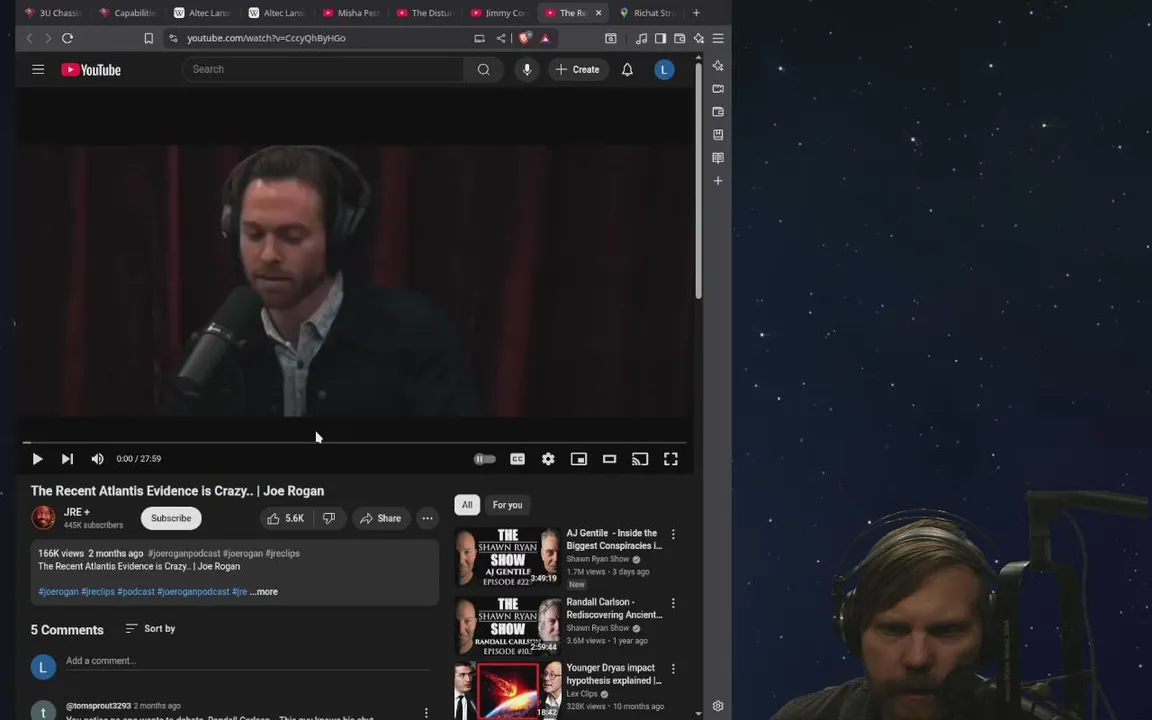The width and height of the screenshot is (1152, 720).
Task: Click the Add a comment field
Action: (248, 660)
